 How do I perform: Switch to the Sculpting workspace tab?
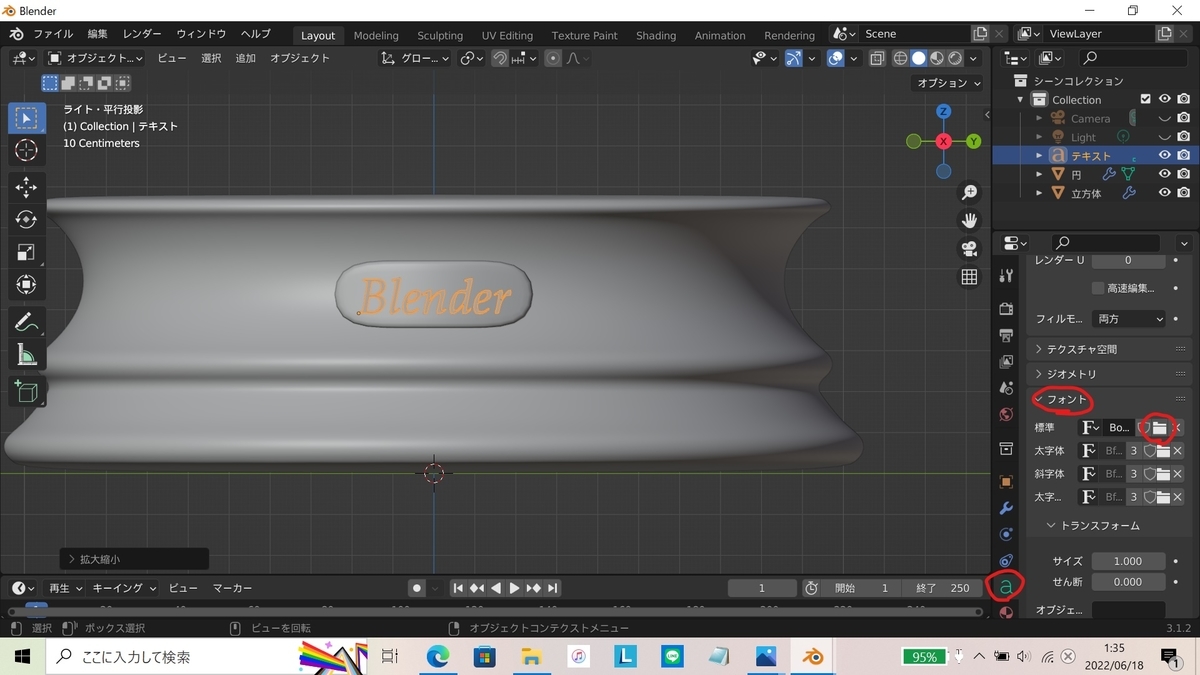point(440,35)
